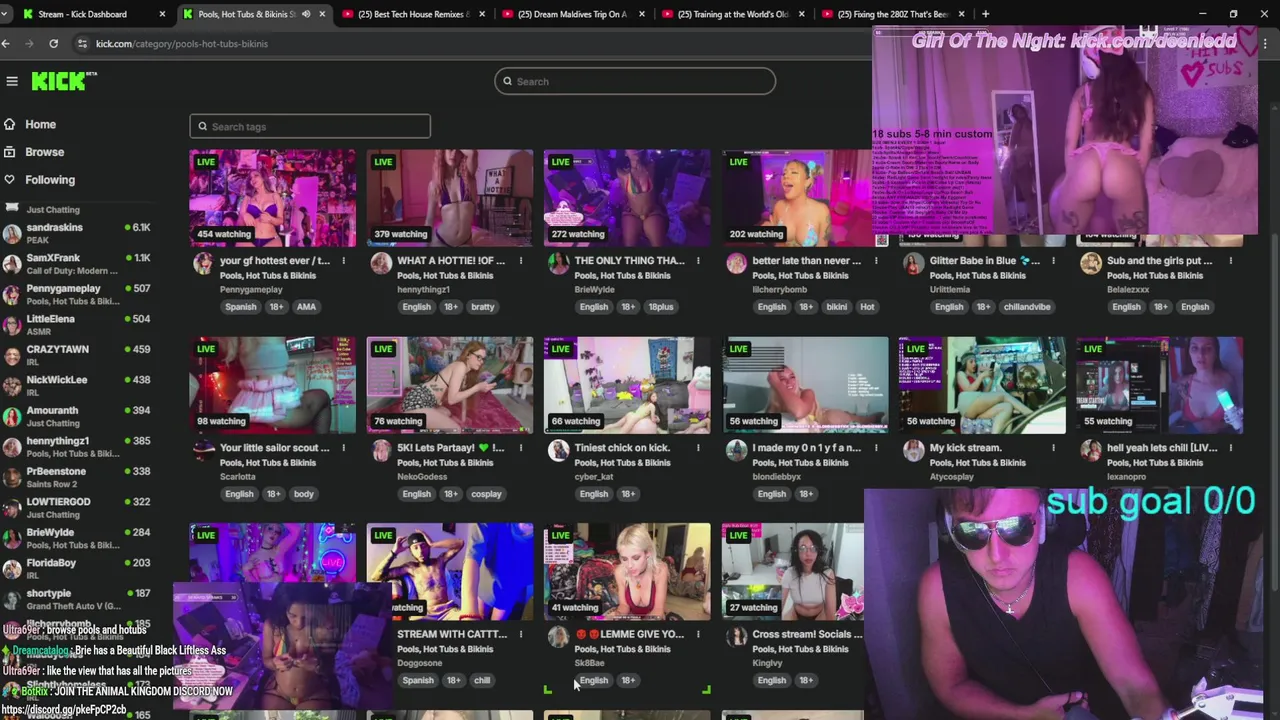1280x720 pixels.
Task: Click the cyber_kat avatar on stream card
Action: pos(558,450)
